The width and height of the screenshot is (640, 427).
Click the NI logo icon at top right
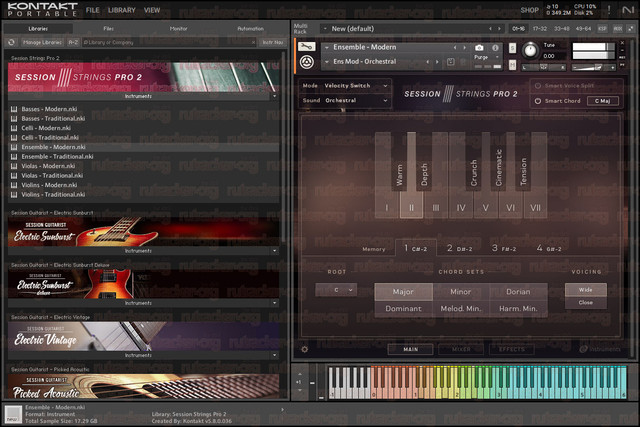(x=628, y=10)
